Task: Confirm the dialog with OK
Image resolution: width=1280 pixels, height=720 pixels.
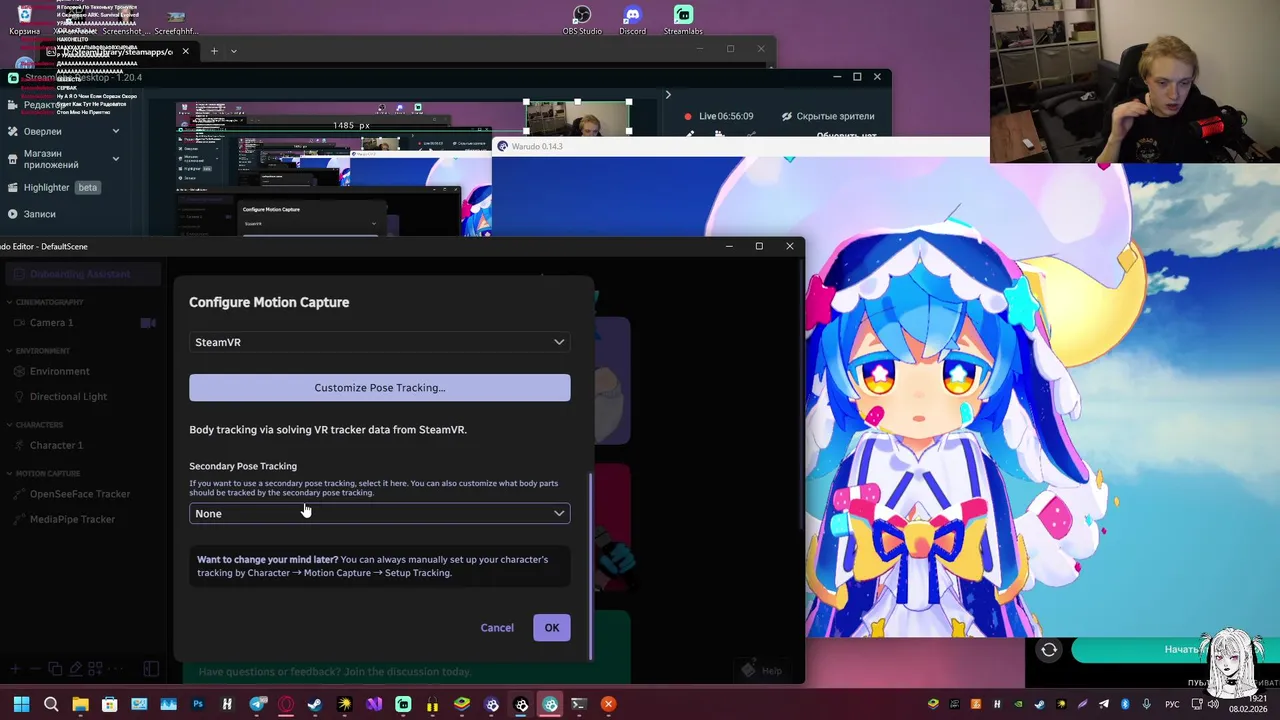Action: tap(552, 628)
